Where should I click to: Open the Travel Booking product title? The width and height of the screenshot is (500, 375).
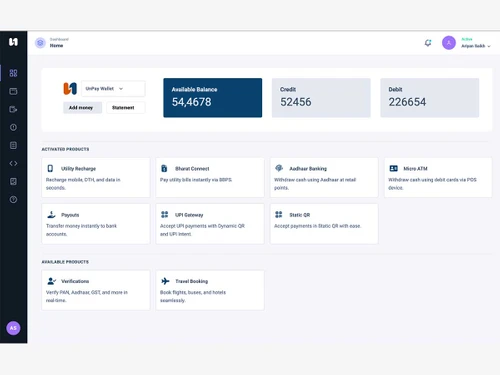tap(192, 281)
